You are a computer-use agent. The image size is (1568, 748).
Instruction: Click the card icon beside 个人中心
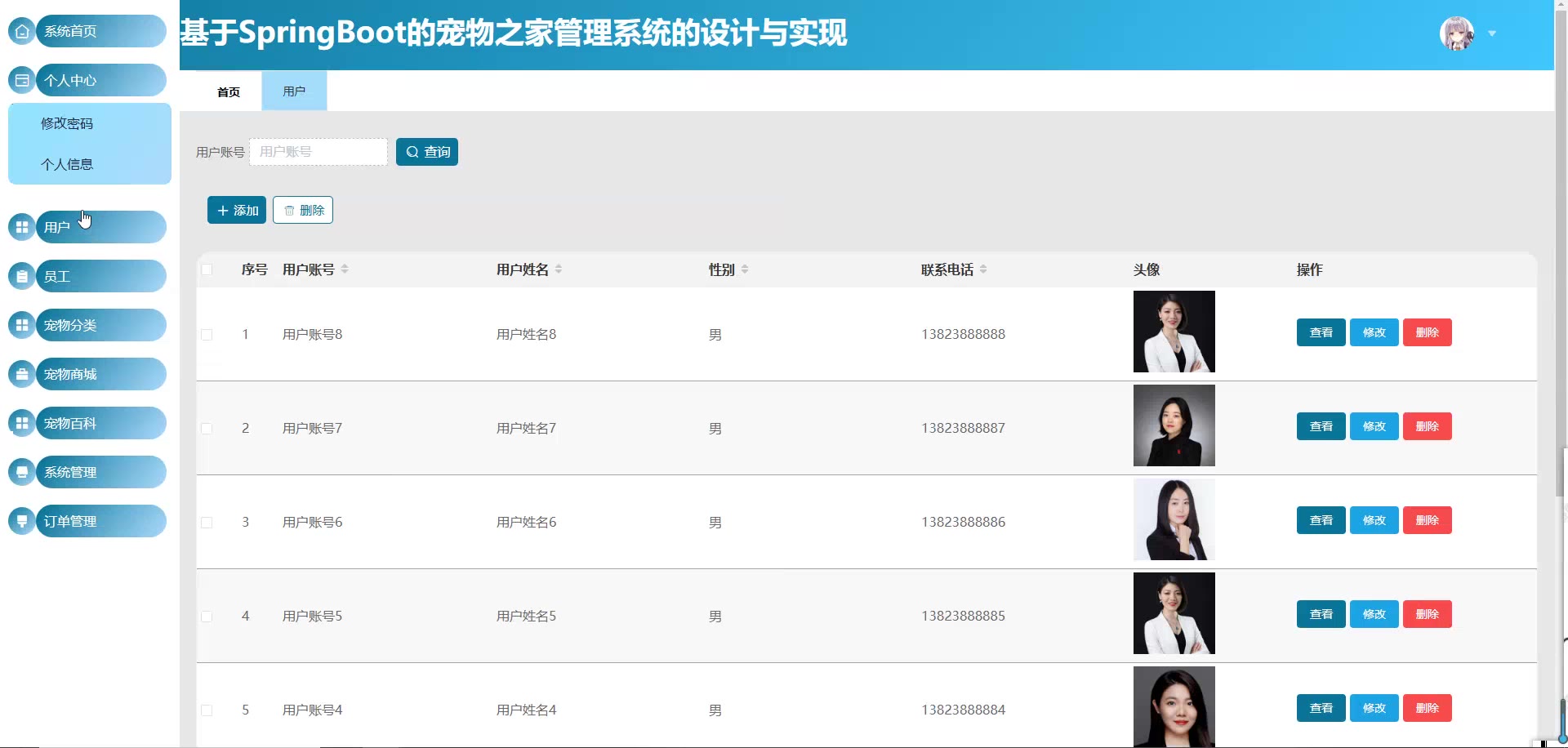tap(22, 80)
